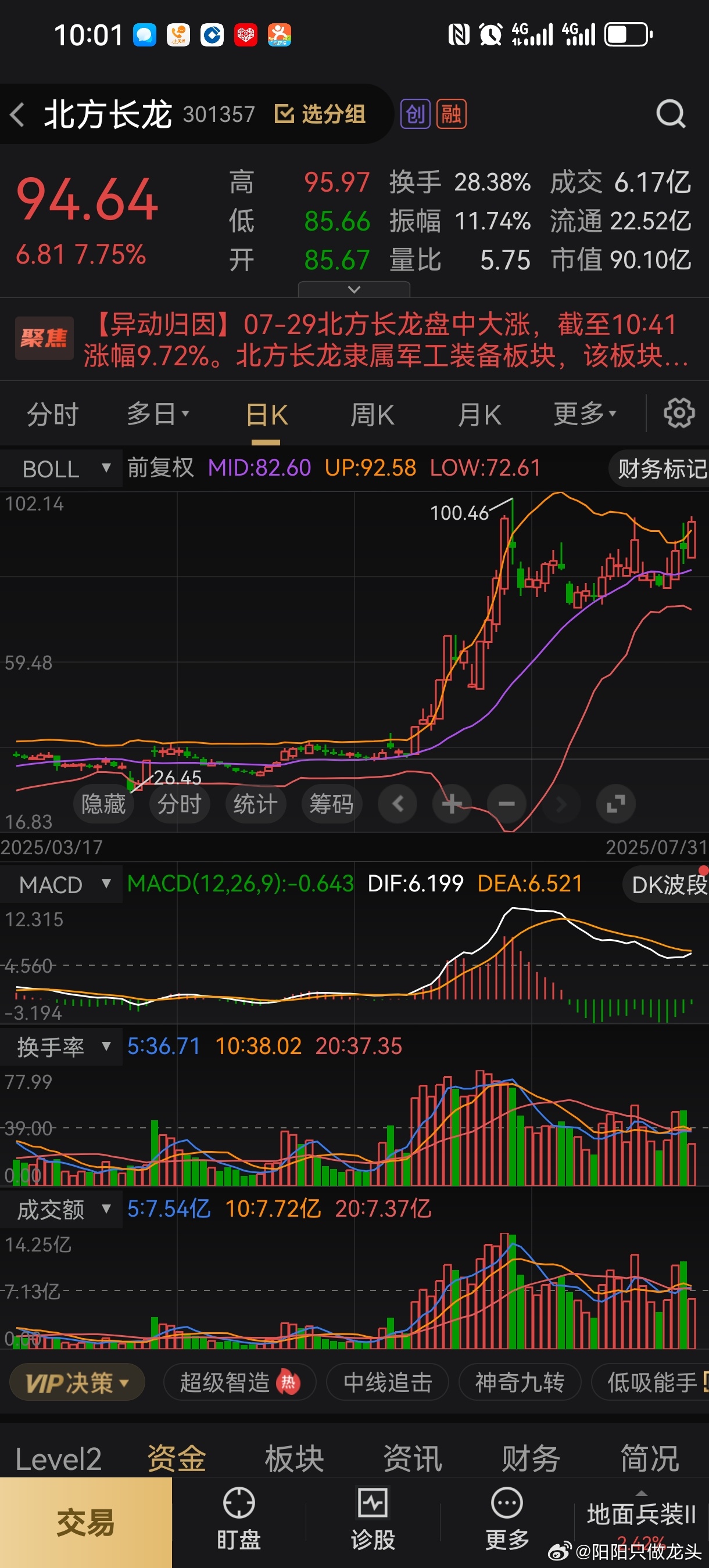Tap 换手 28.38% value
The width and height of the screenshot is (709, 1568).
[460, 182]
